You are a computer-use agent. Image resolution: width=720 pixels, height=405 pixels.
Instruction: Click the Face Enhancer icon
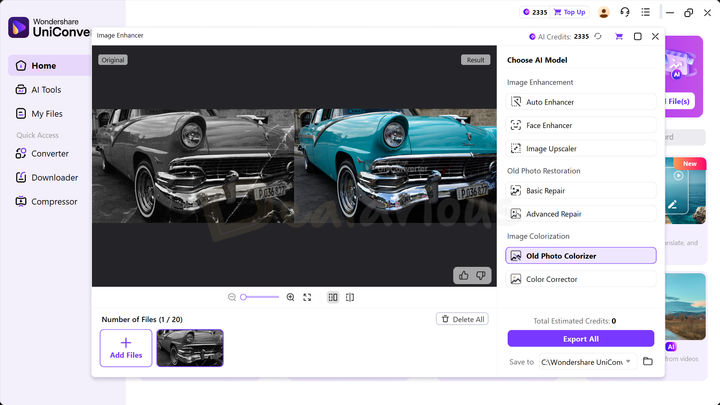[x=516, y=125]
